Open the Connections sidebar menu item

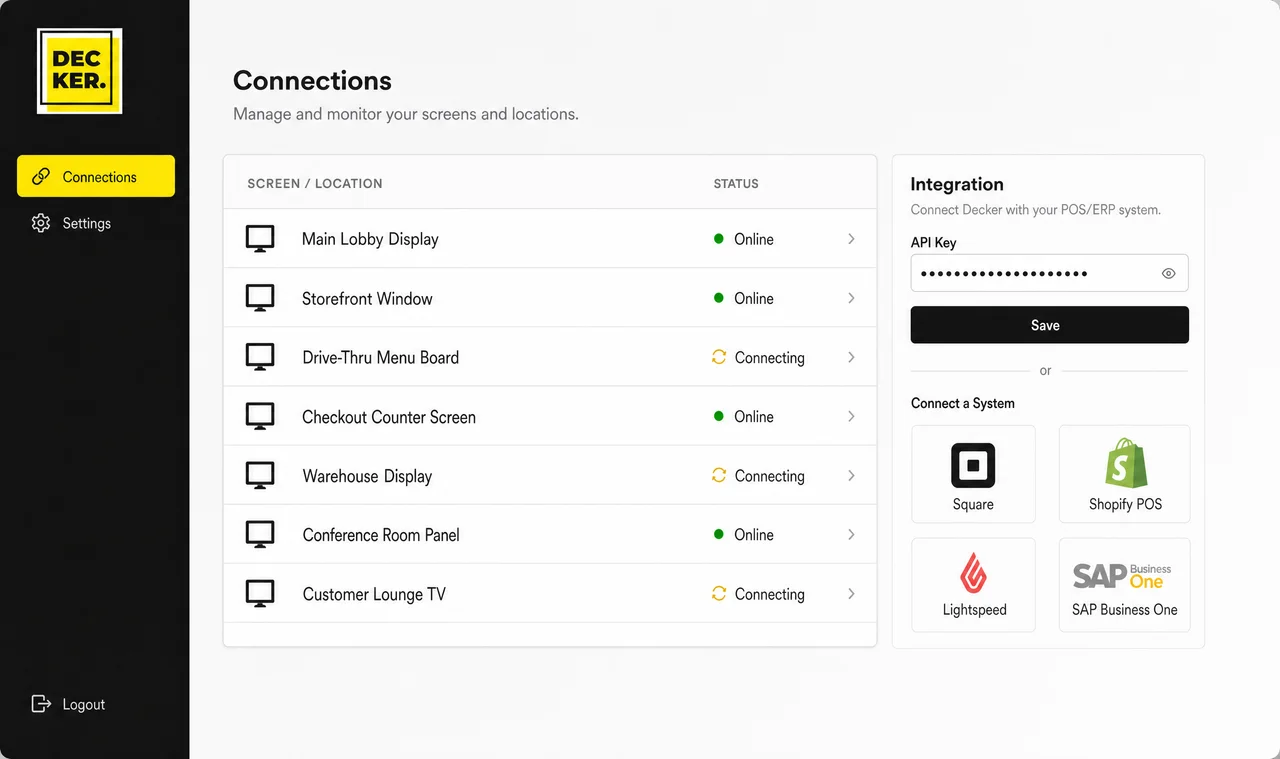tap(96, 176)
